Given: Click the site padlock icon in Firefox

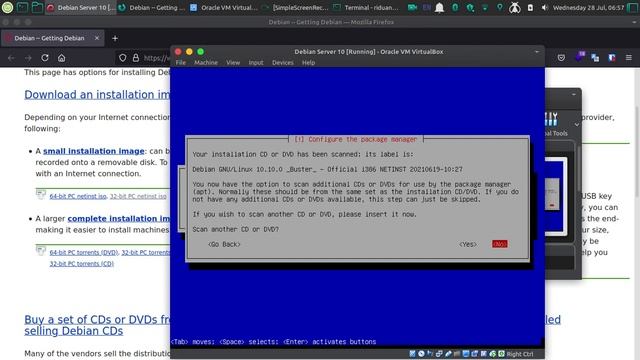Looking at the screenshot, I should 136,58.
